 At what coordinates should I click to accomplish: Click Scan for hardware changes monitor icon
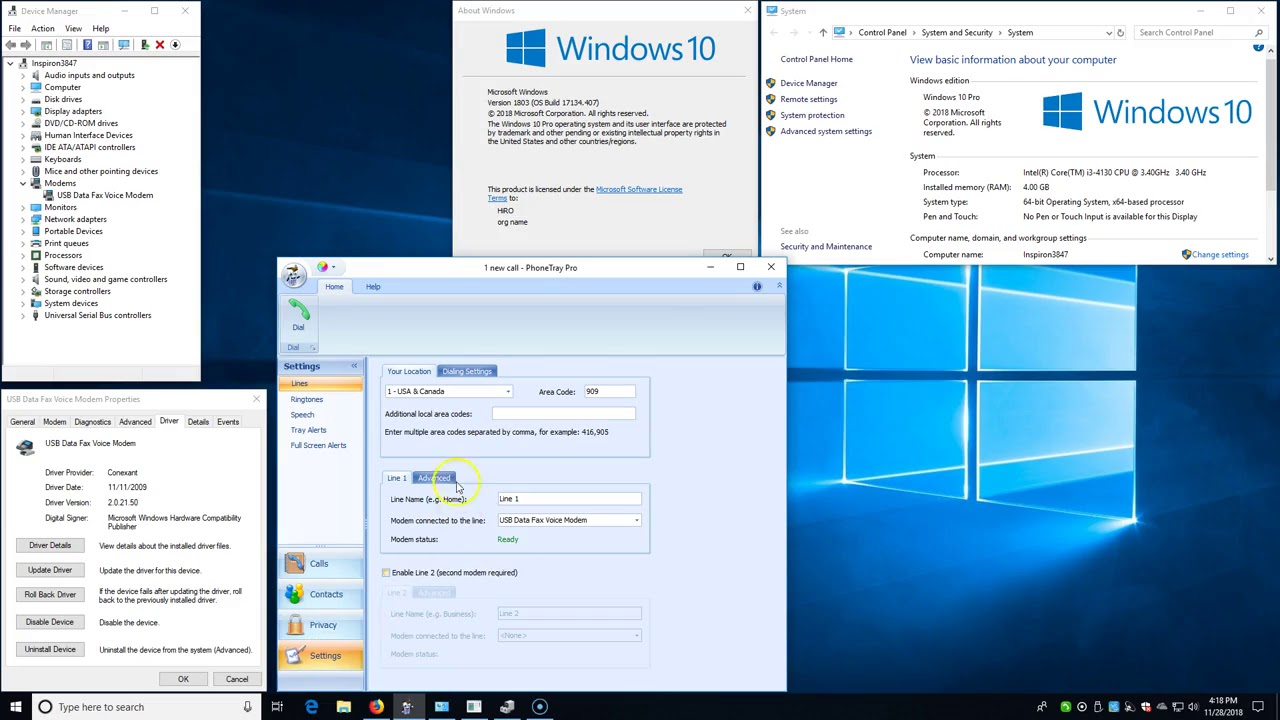[x=124, y=45]
